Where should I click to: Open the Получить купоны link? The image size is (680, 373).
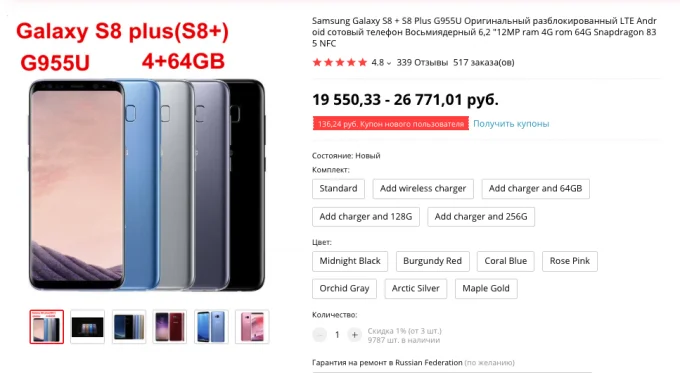pos(511,124)
